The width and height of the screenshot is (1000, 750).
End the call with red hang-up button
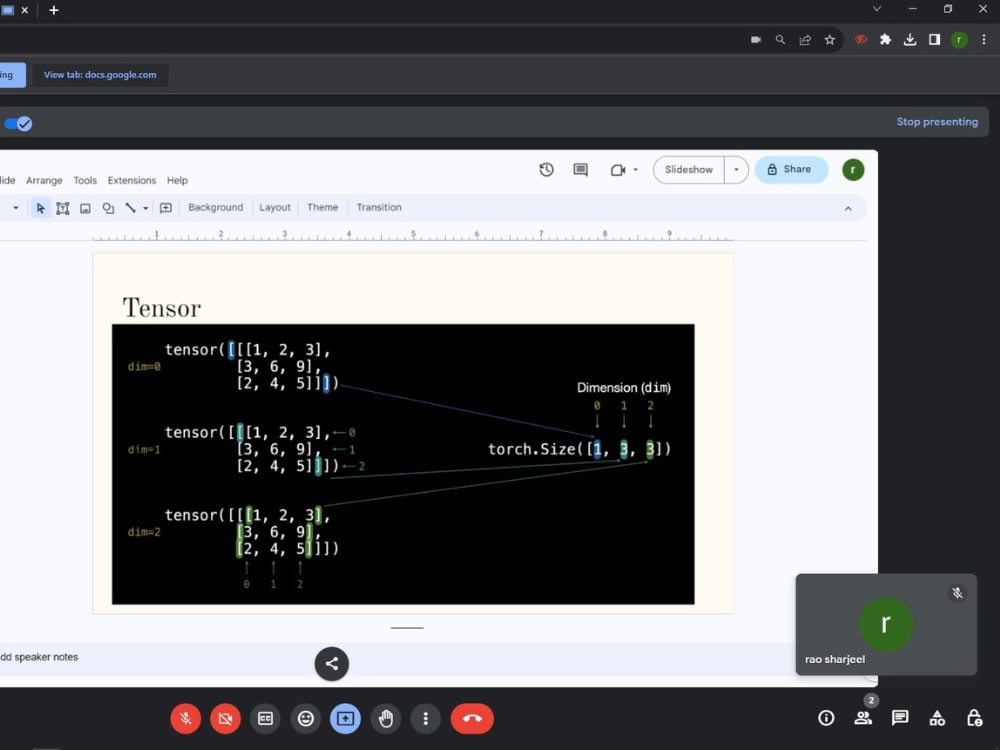coord(472,719)
